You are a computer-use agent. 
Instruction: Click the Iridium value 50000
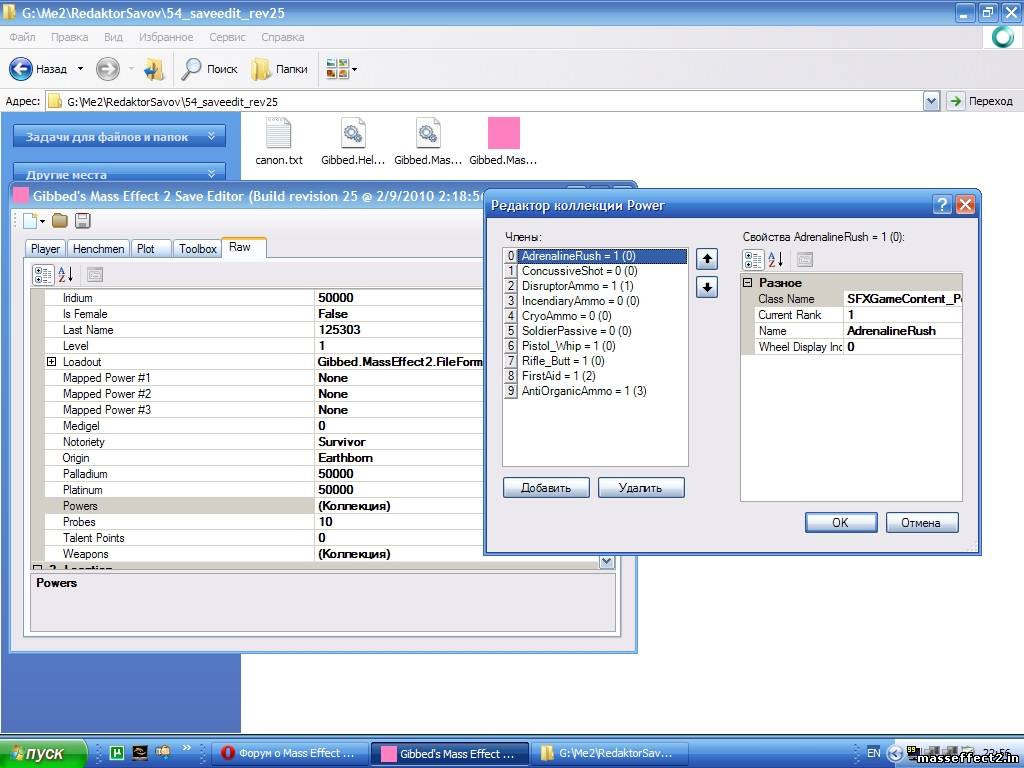(x=336, y=298)
